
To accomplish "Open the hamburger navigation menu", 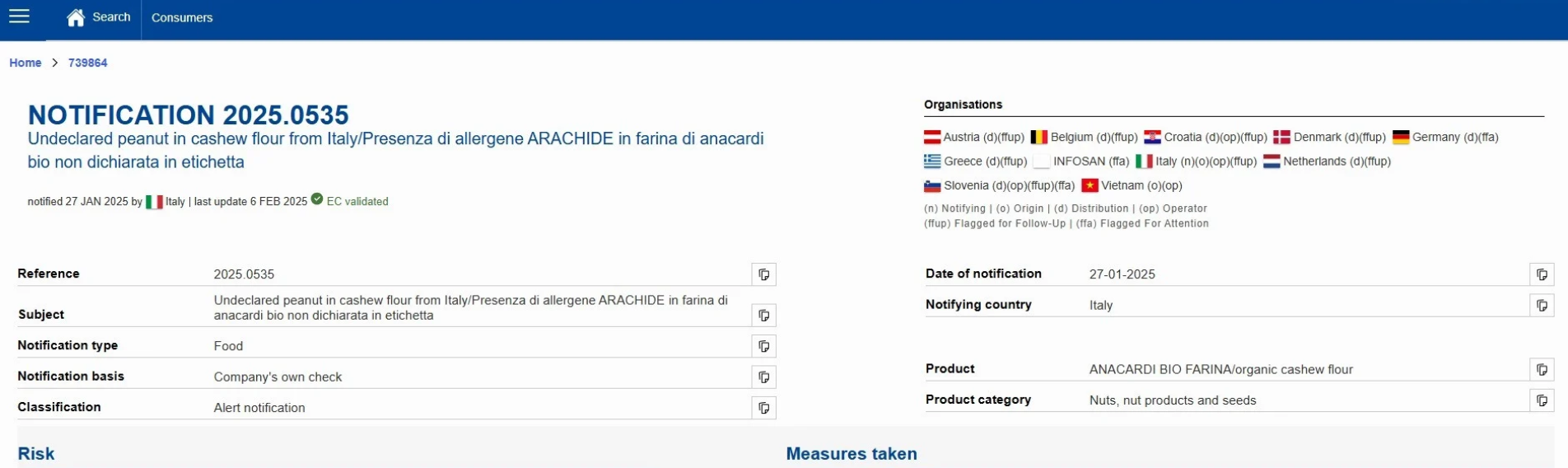I will (x=19, y=16).
